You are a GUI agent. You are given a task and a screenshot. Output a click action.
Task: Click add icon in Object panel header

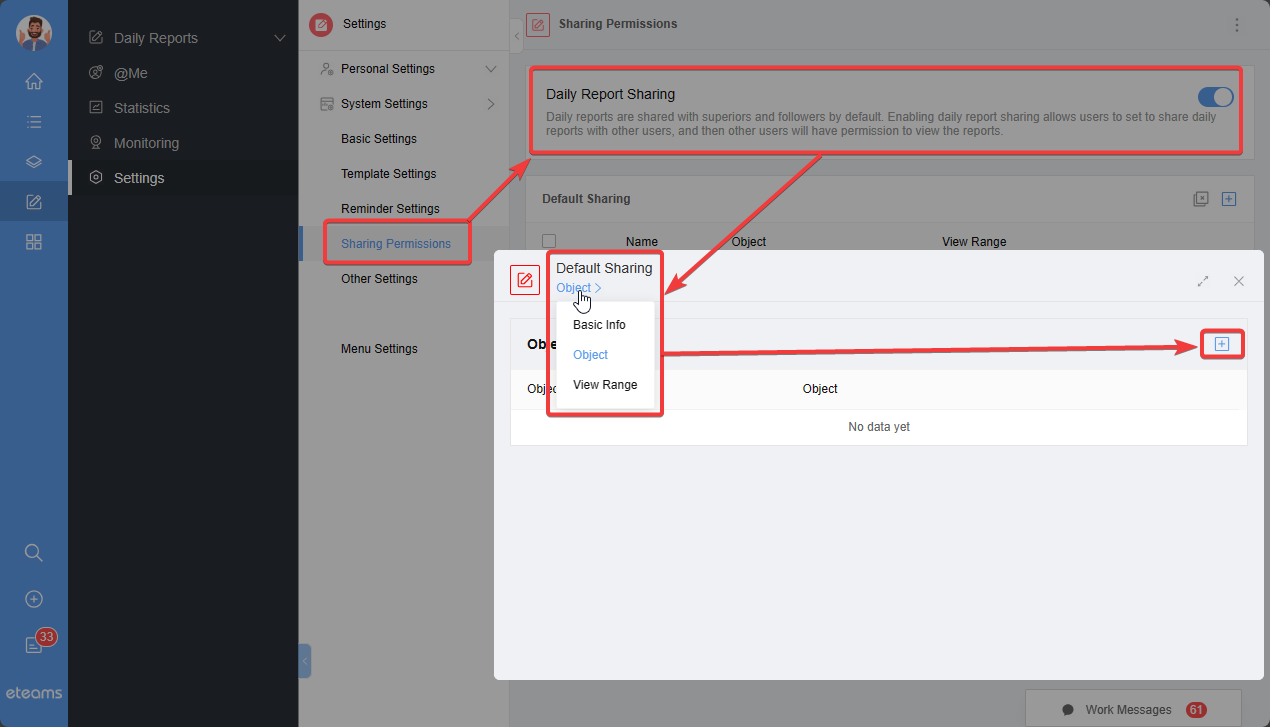(1221, 344)
